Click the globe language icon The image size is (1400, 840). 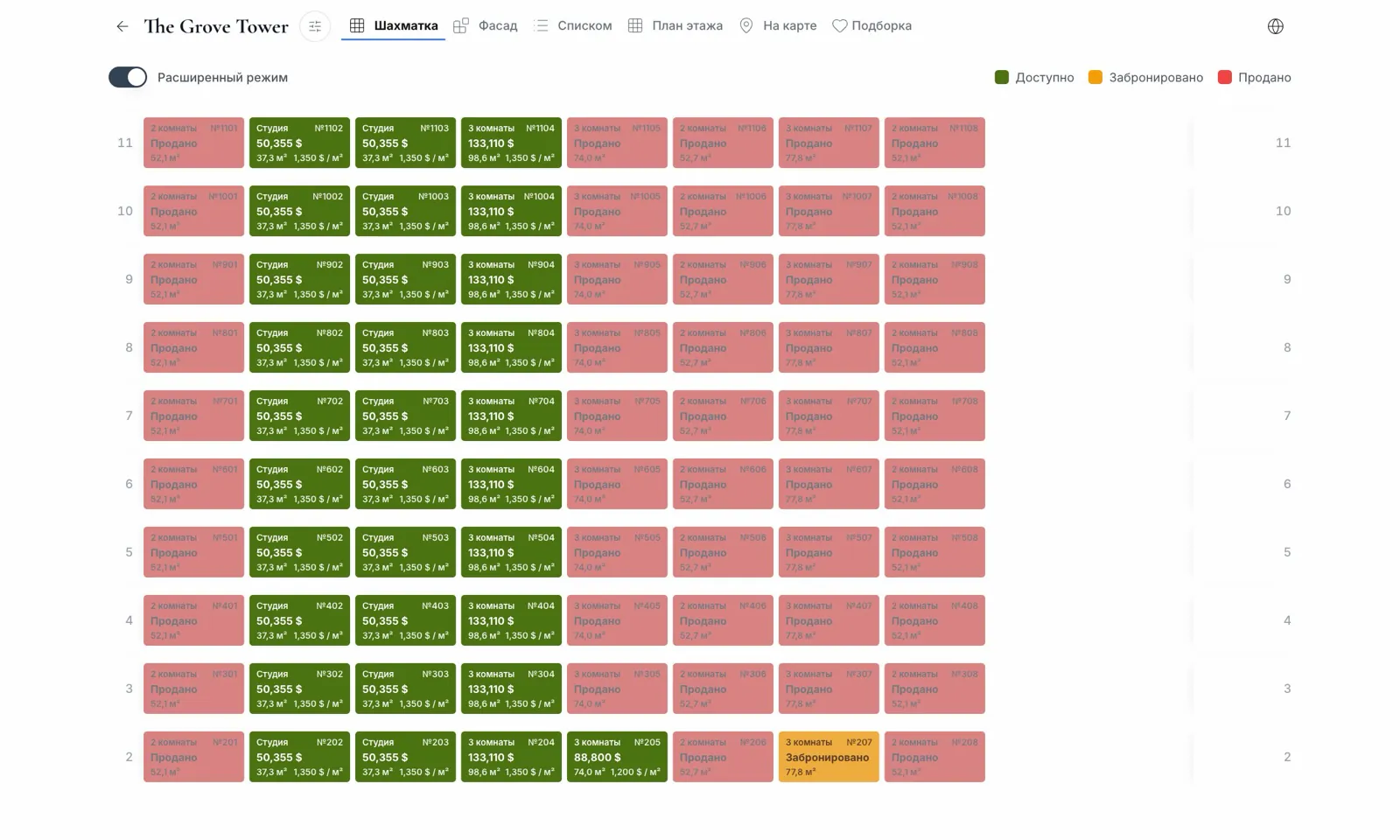(1276, 26)
